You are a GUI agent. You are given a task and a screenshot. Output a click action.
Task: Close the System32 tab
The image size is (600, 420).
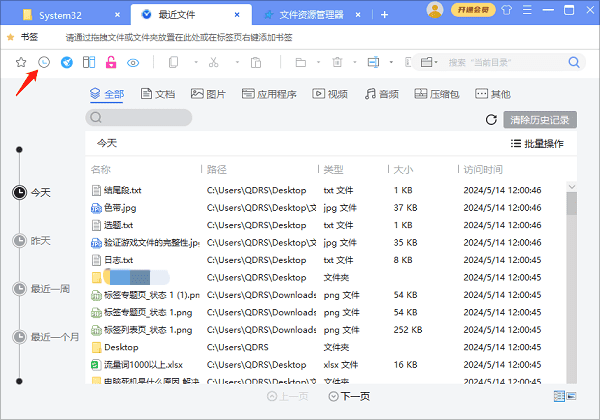[117, 15]
